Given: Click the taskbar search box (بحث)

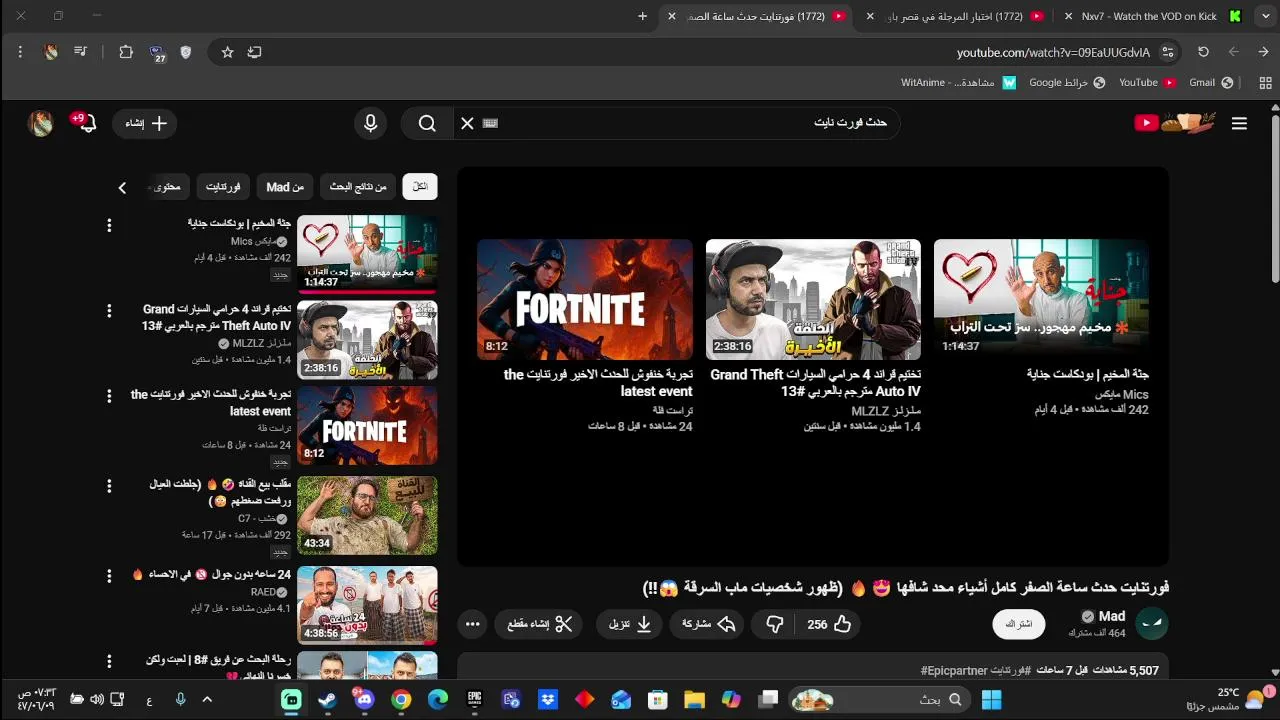Looking at the screenshot, I should point(879,699).
